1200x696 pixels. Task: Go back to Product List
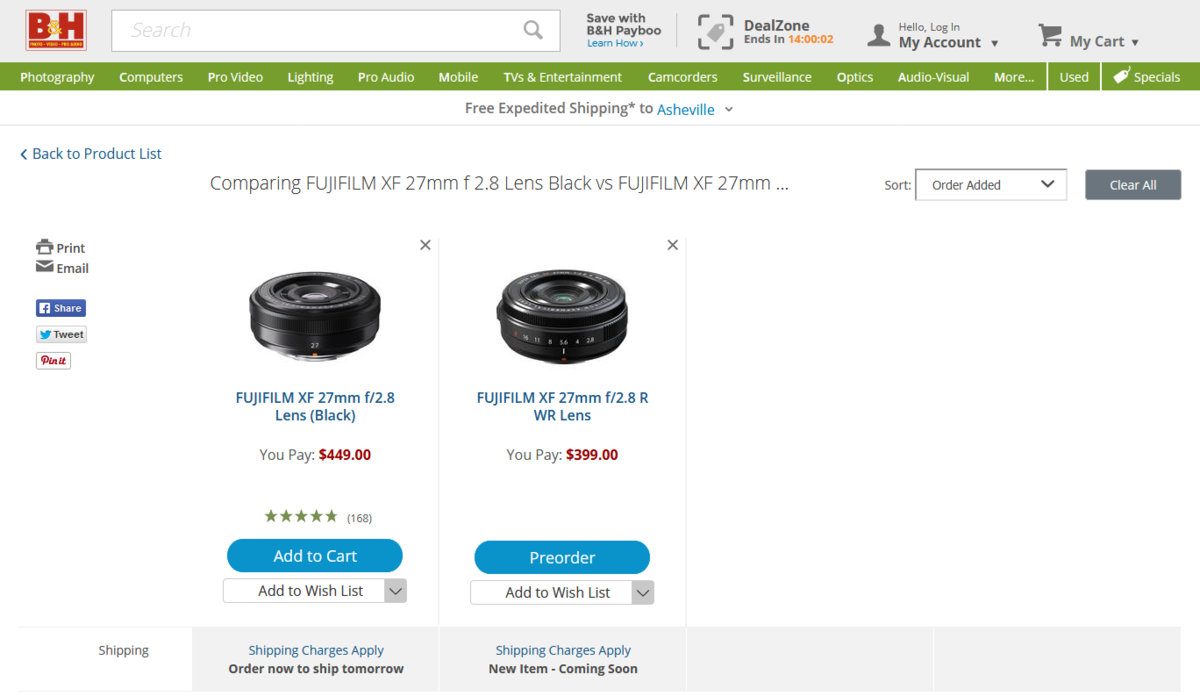coord(91,154)
